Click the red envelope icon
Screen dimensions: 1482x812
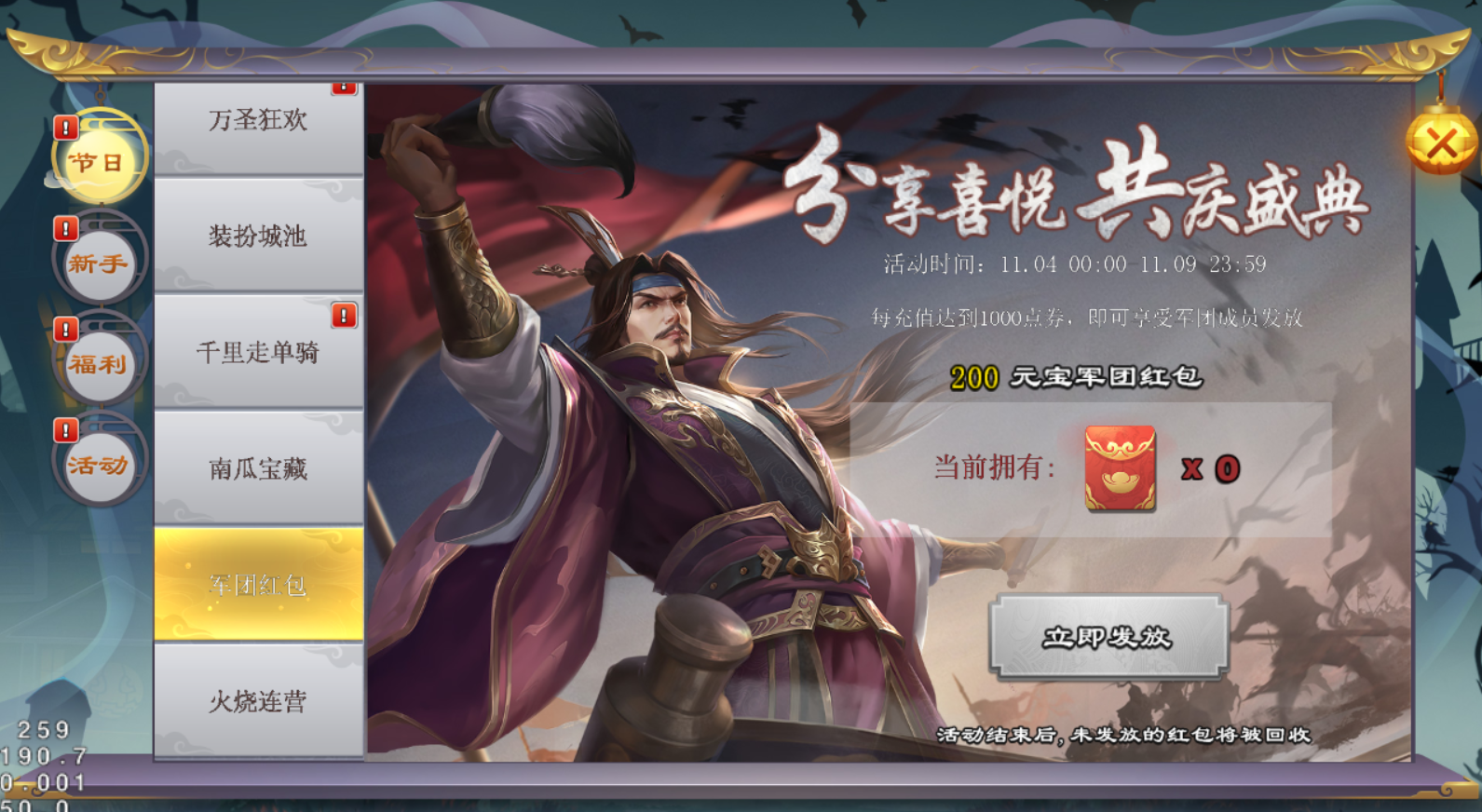(1120, 468)
